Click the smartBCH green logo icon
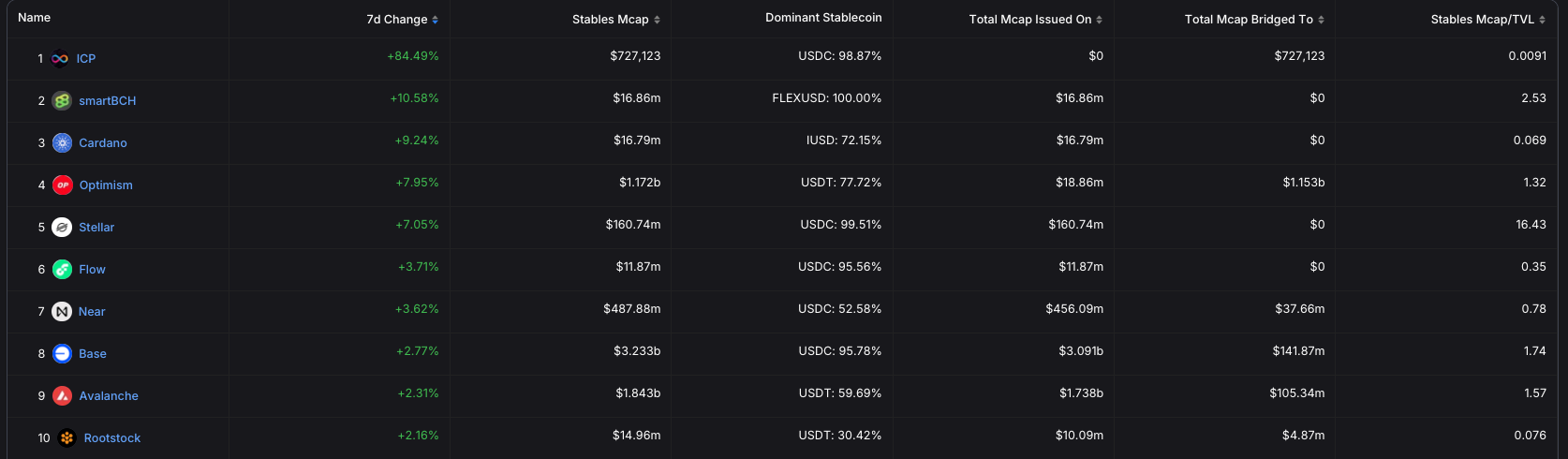This screenshot has height=459, width=1568. [62, 100]
